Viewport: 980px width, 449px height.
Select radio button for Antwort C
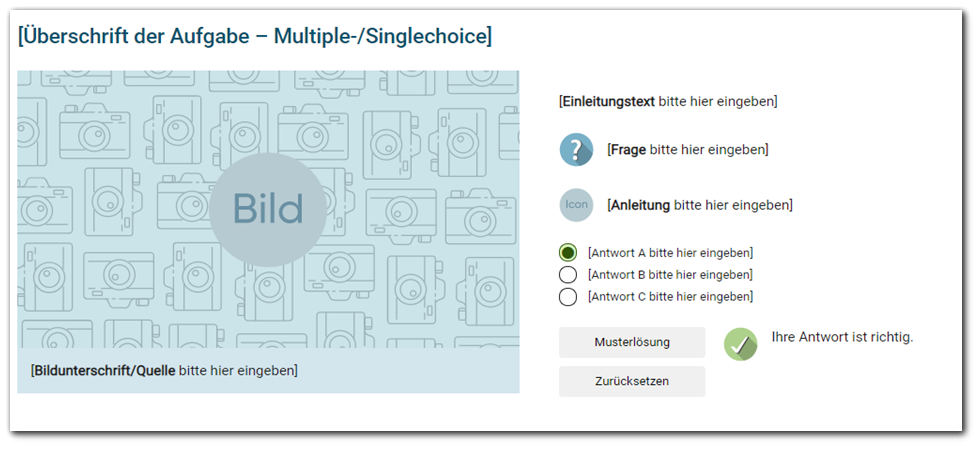click(568, 296)
